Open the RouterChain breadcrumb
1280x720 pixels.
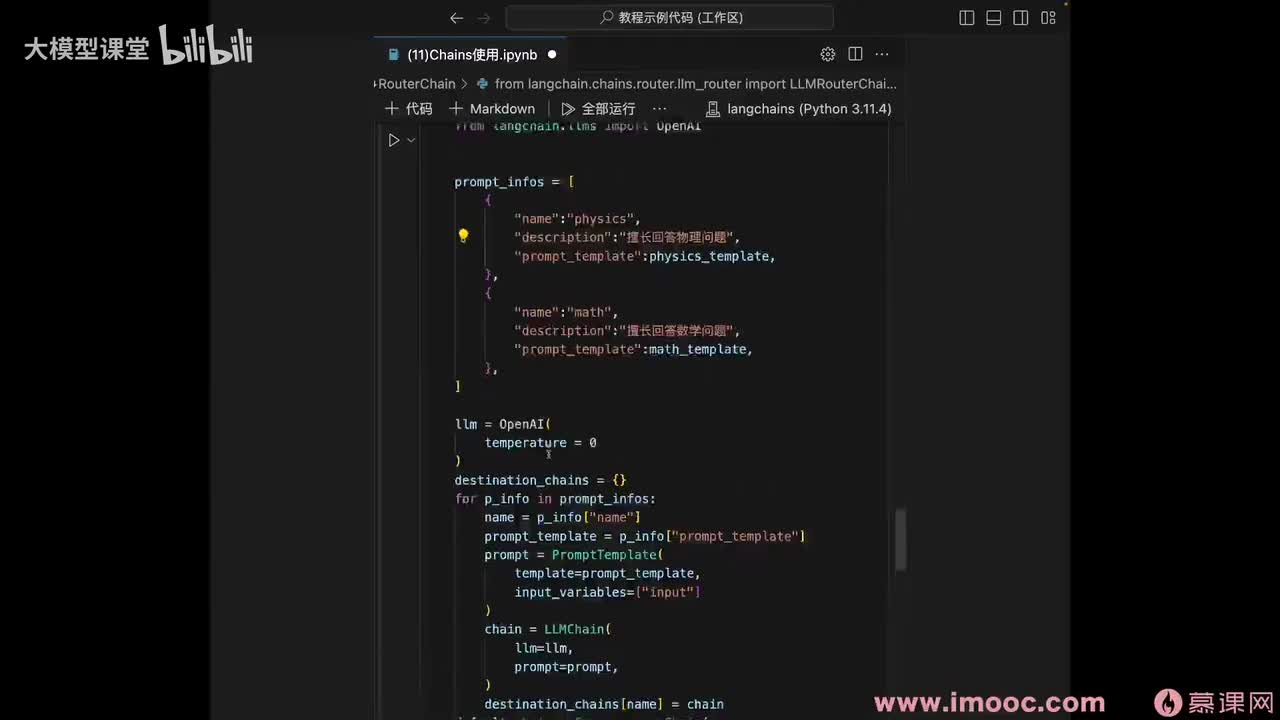[415, 84]
